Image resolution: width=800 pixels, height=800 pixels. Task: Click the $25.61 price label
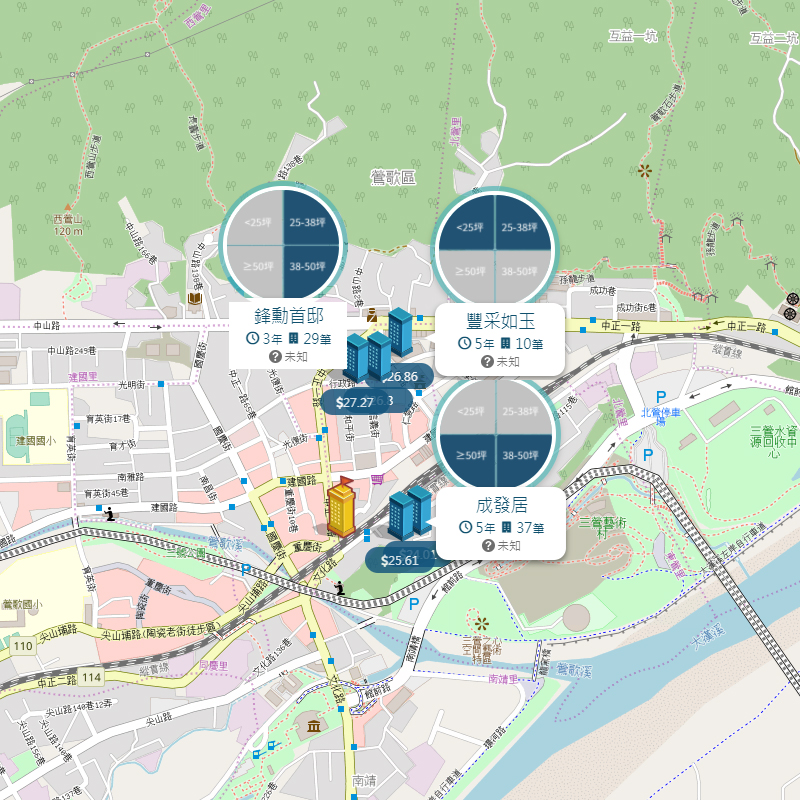pos(399,561)
